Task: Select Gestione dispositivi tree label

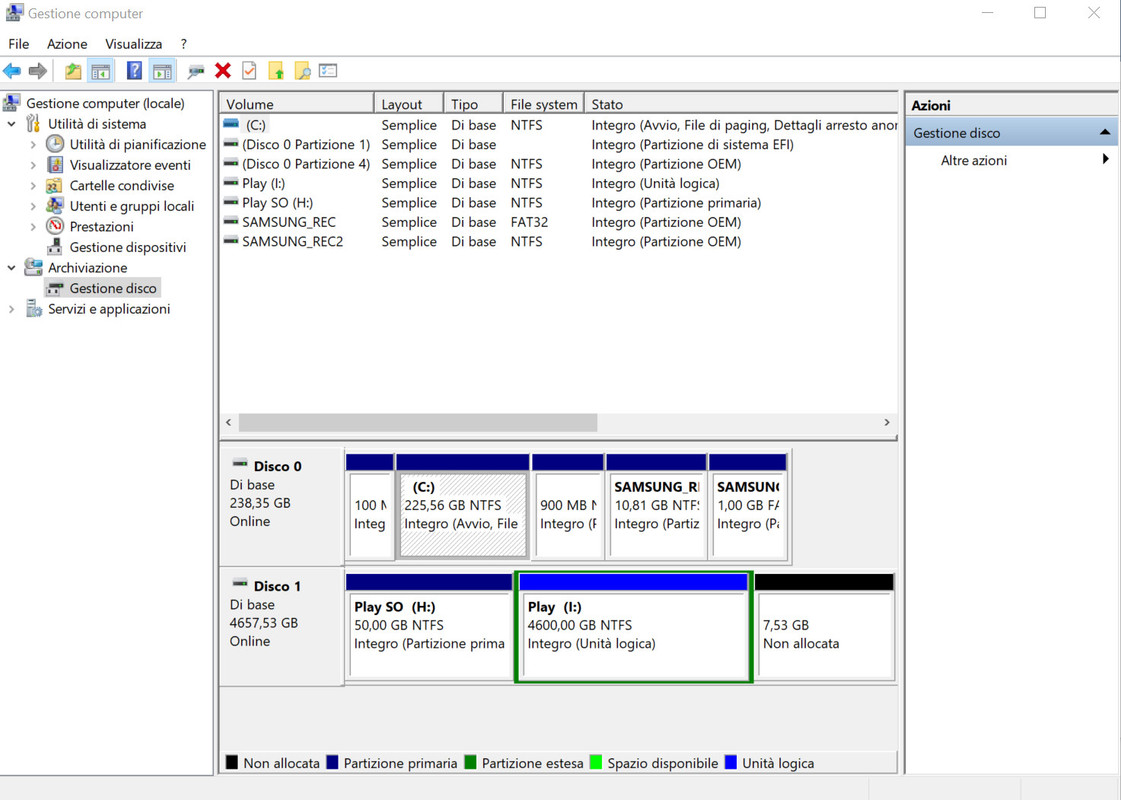Action: point(127,247)
